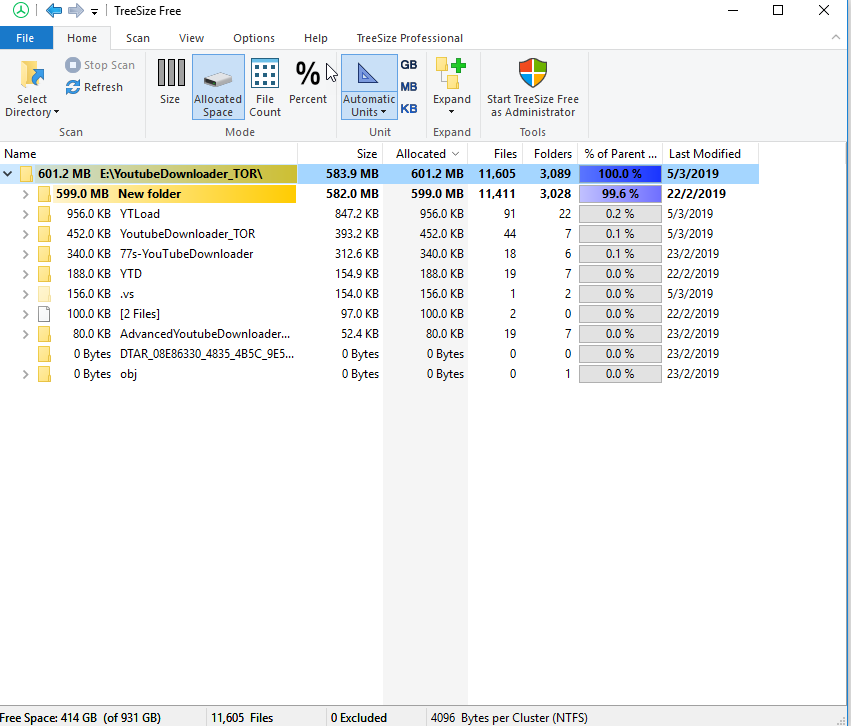Collapse the E:\YoutubeDownloader_TOR\ root node
The width and height of the screenshot is (851, 726).
(8, 174)
